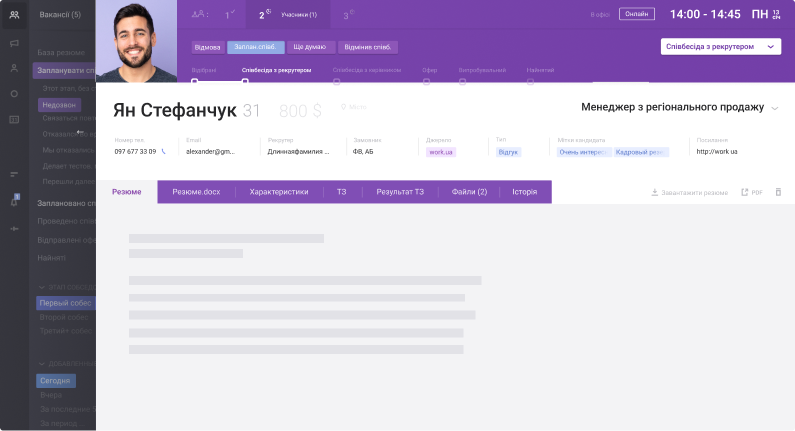
Task: Open the Резюме.docx tab
Action: 196,192
